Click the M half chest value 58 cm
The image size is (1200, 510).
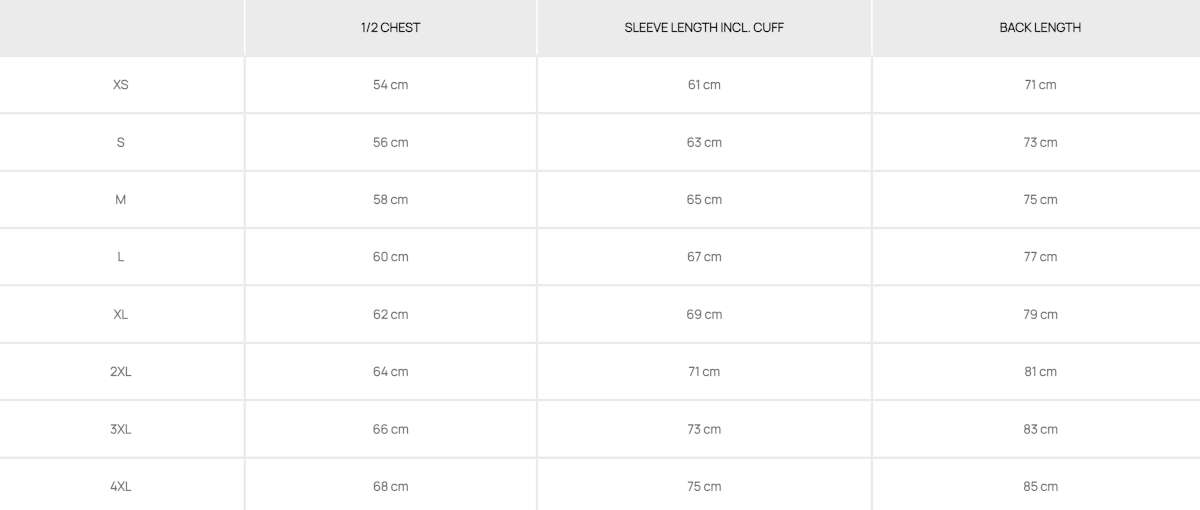pyautogui.click(x=390, y=200)
